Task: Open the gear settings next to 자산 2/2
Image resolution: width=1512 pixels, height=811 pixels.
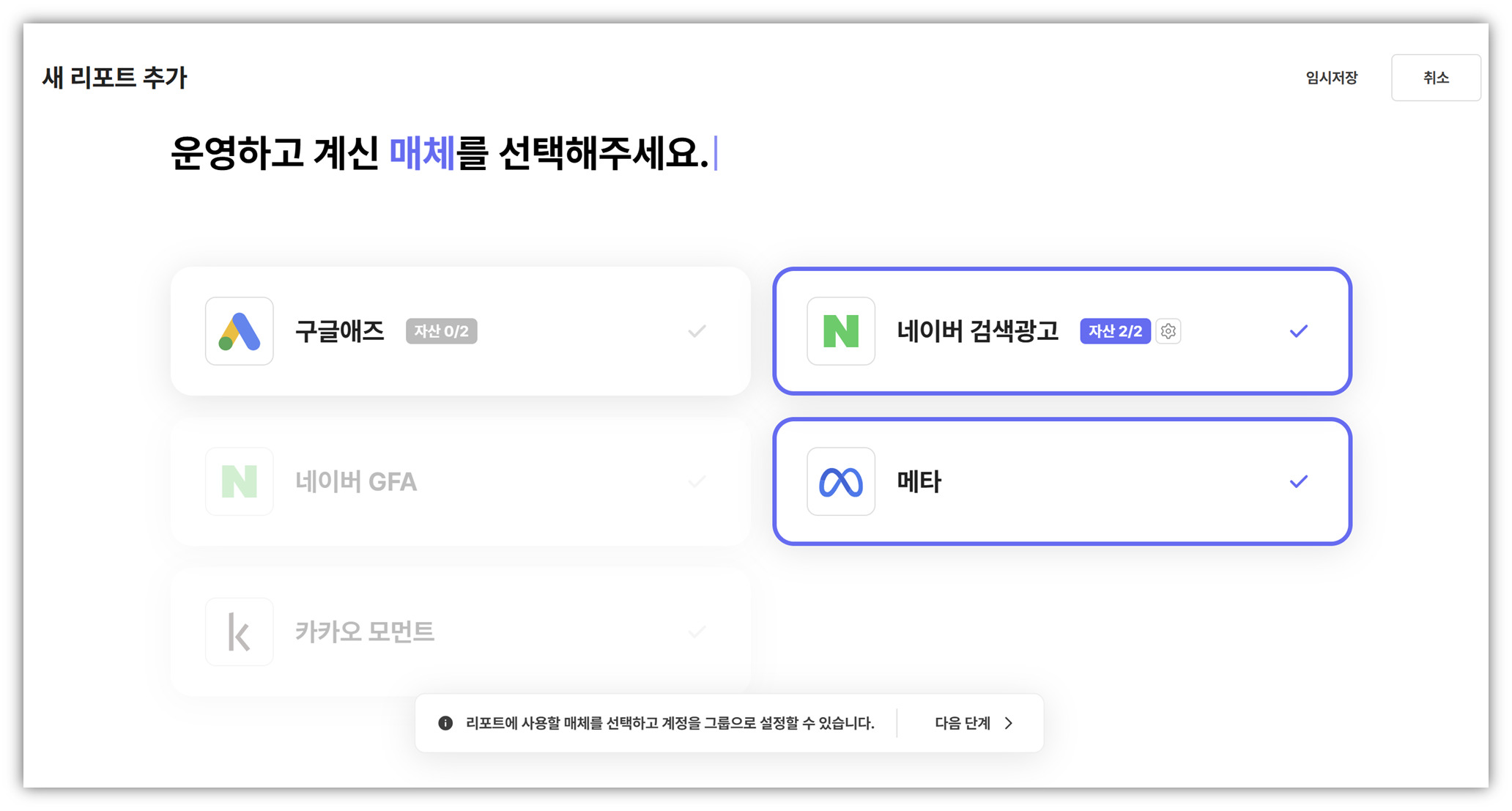Action: [1168, 331]
